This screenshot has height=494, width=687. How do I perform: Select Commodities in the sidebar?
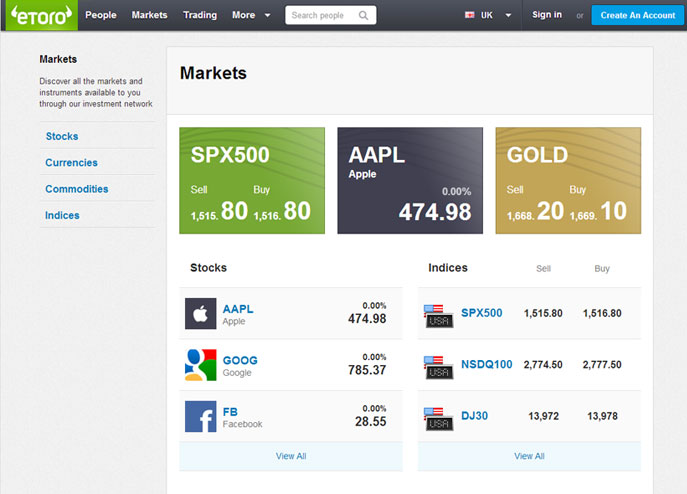click(77, 189)
